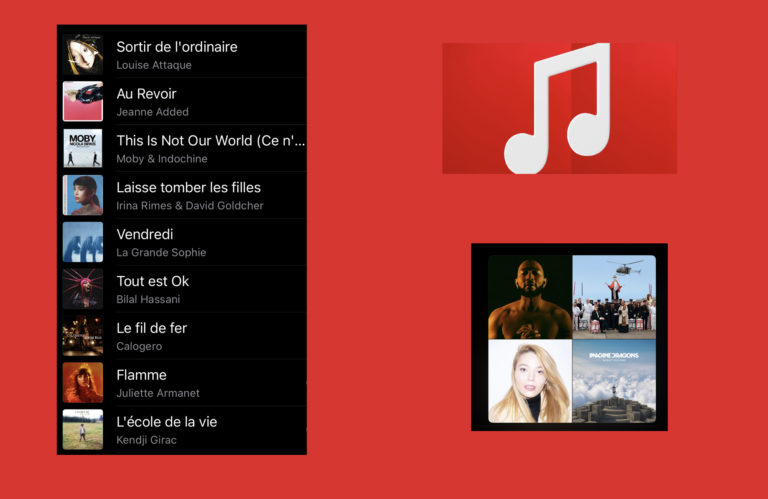
Task: Select the song title "Sortir de l'ordinaire"
Action: [177, 47]
